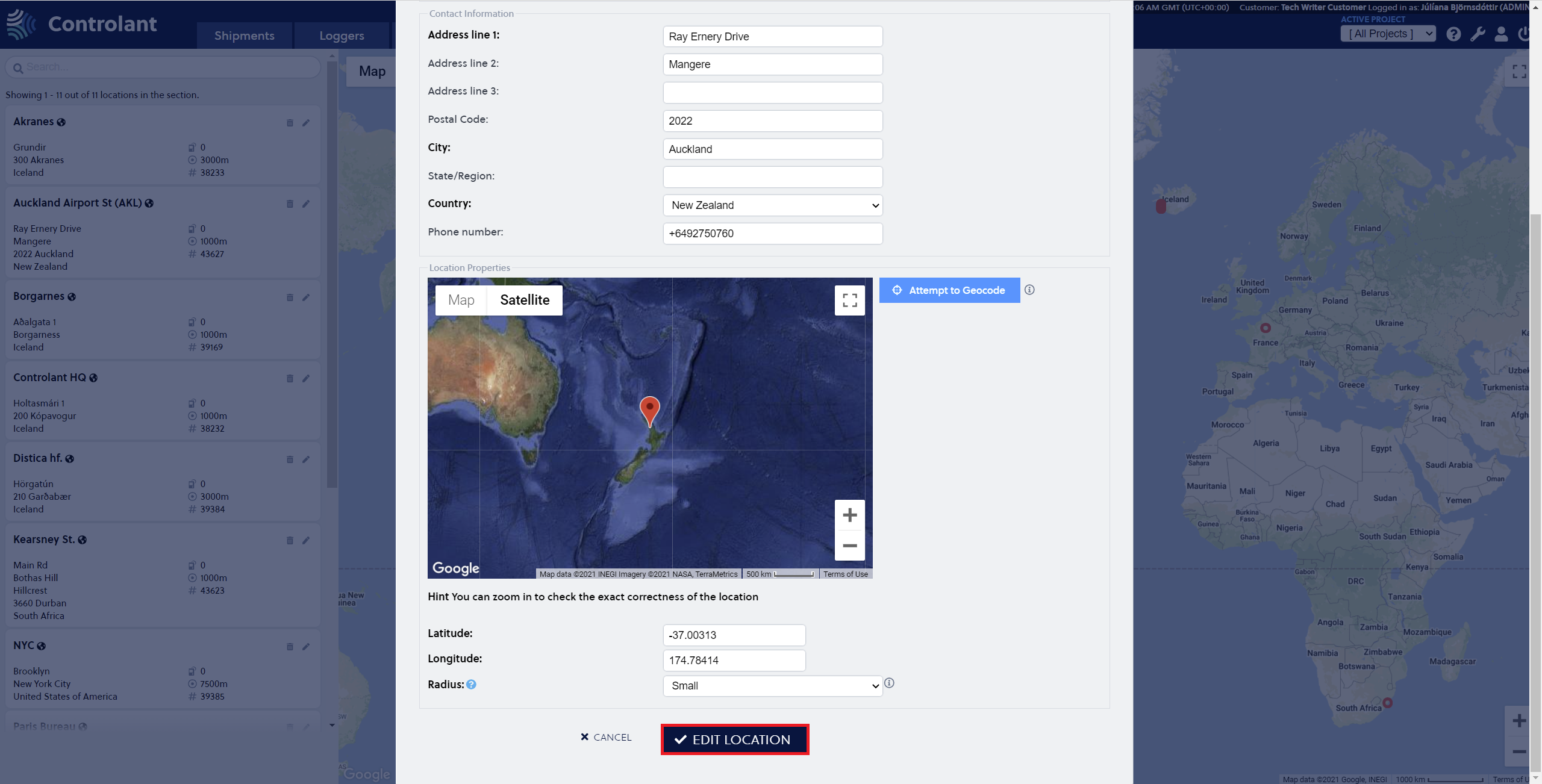Viewport: 1542px width, 784px height.
Task: Zoom in on the background world map
Action: point(1519,721)
